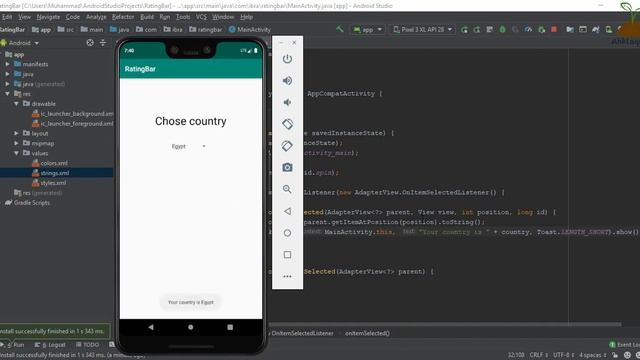The height and width of the screenshot is (360, 640).
Task: Open the Navigate menu
Action: point(48,17)
